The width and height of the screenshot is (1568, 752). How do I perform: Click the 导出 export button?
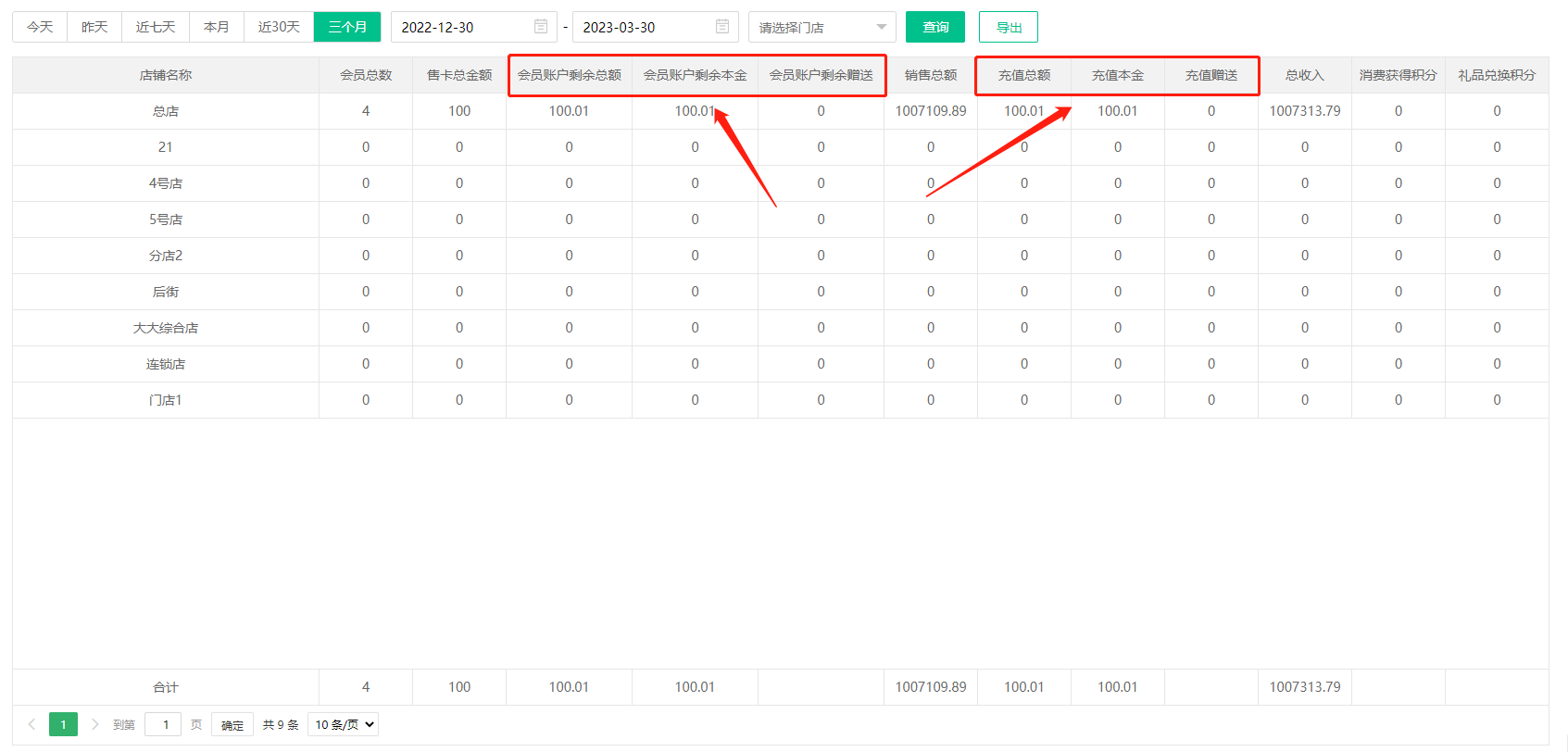(1009, 27)
